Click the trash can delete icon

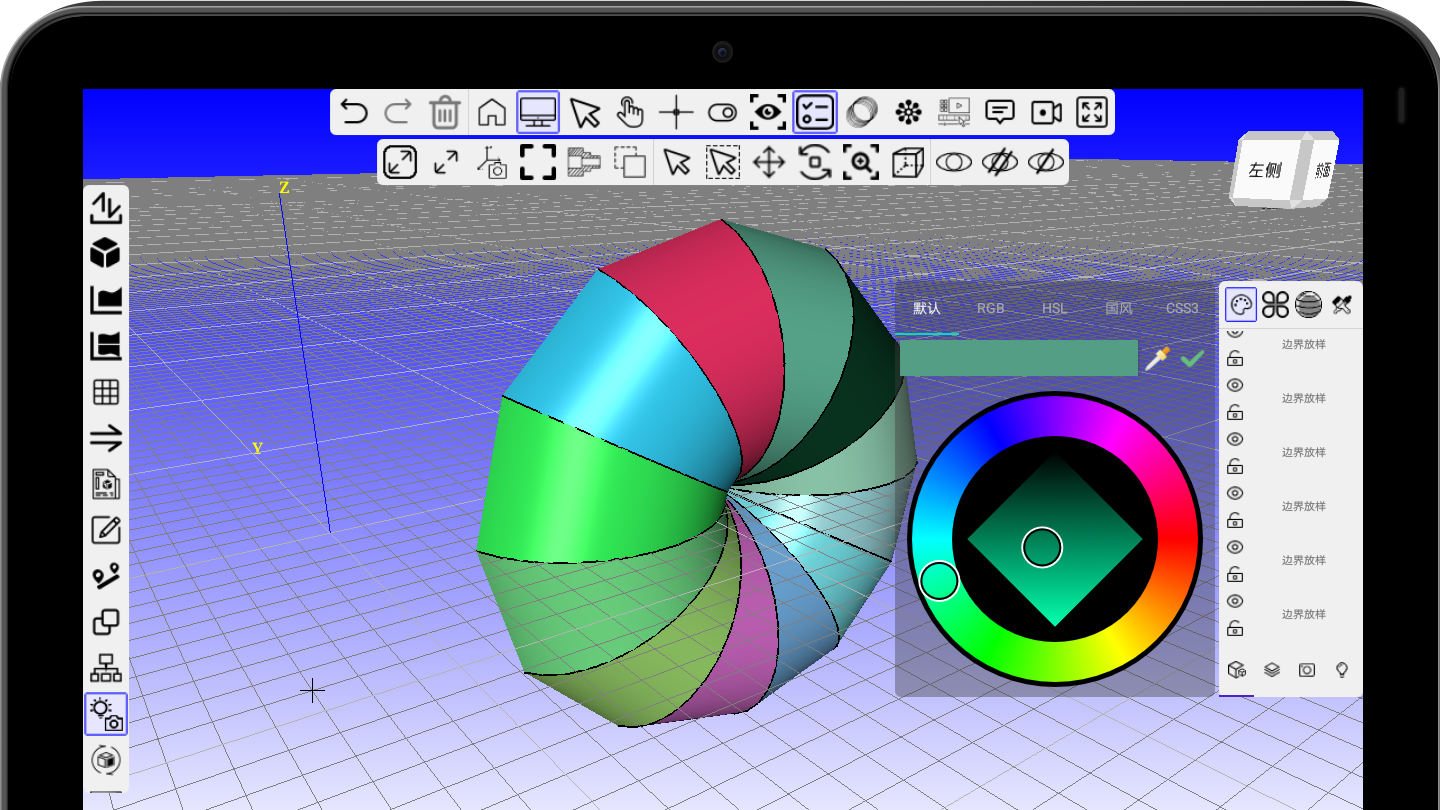tap(444, 112)
